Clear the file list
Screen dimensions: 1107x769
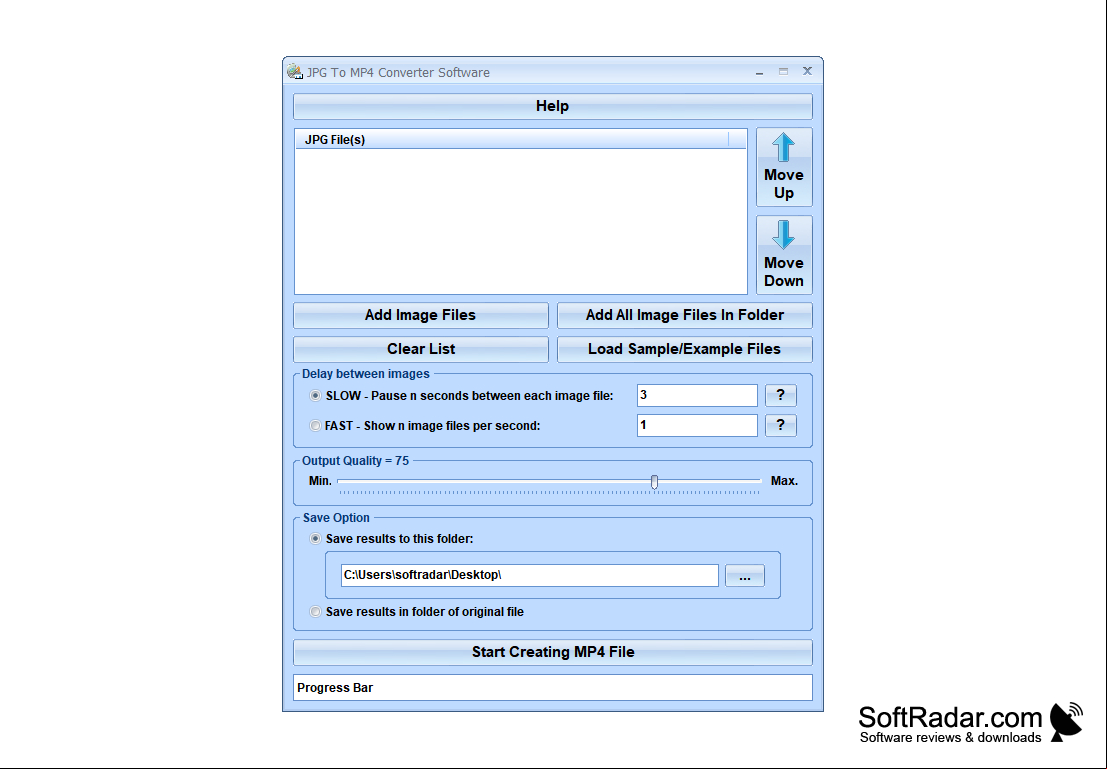421,349
